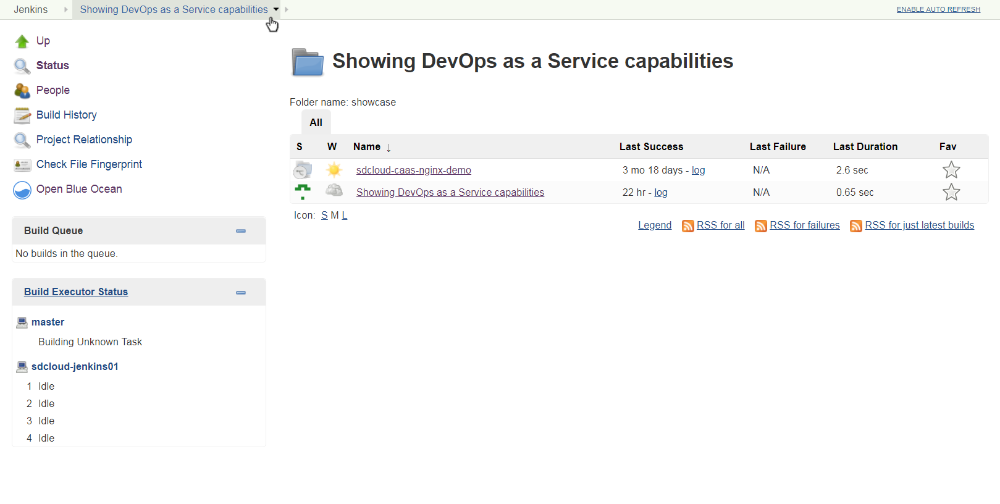Sort by Last Failure column
This screenshot has width=1000, height=504.
(777, 147)
